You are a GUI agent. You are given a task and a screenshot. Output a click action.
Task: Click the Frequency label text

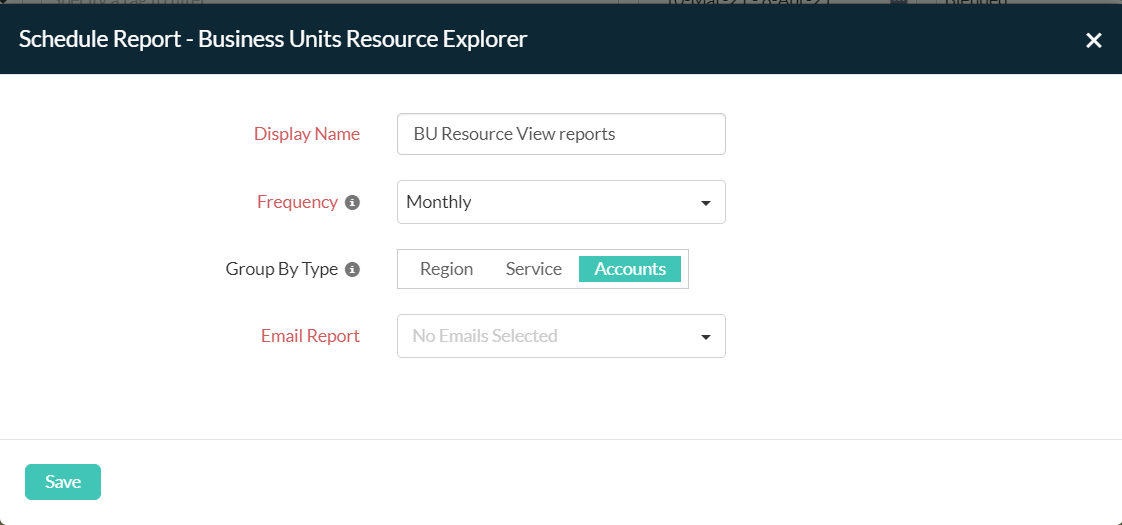click(x=297, y=202)
